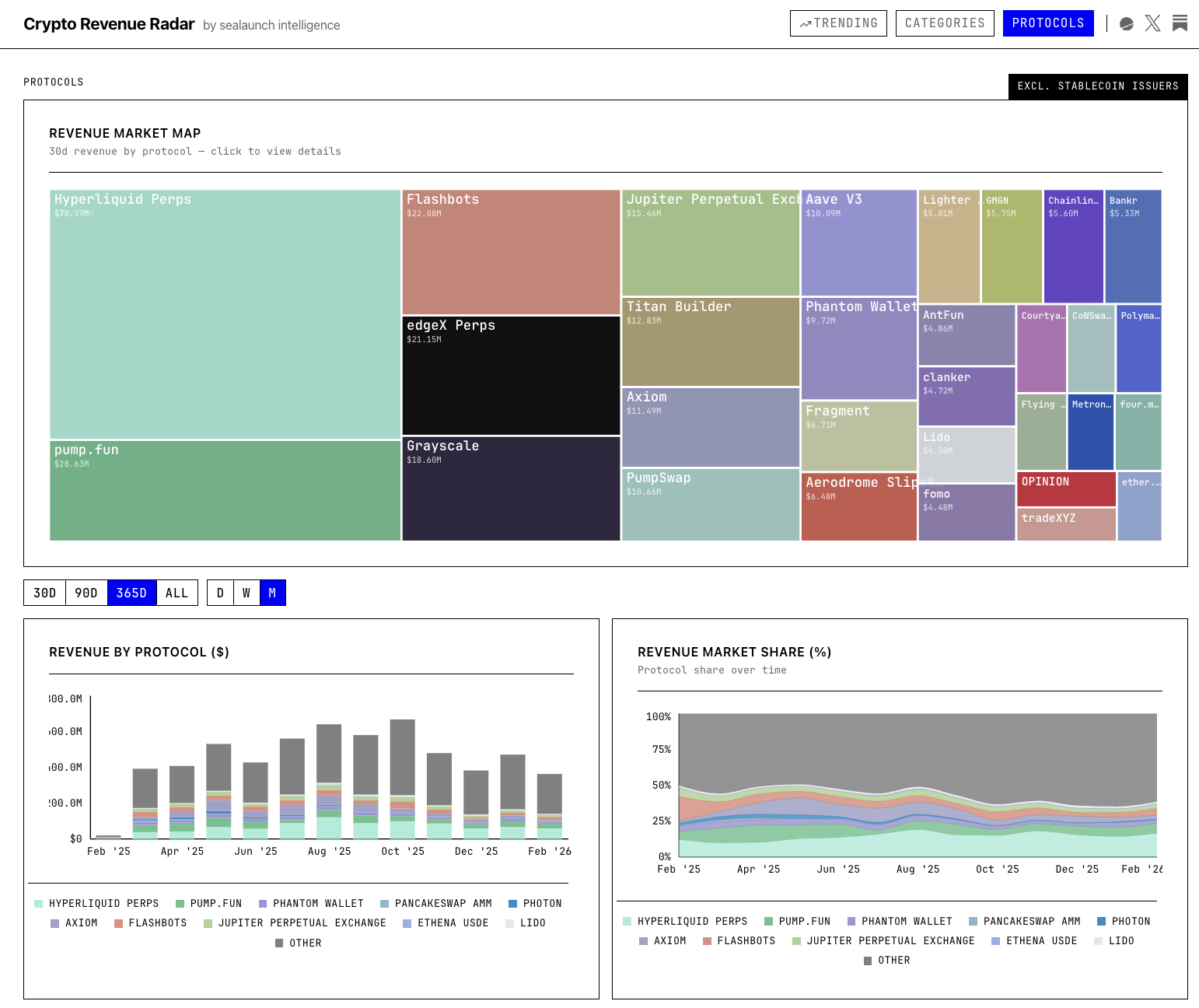Toggle the EXCL. STABLECOIN ISSUERS filter
Viewport: 1199px width, 1008px height.
pos(1097,86)
